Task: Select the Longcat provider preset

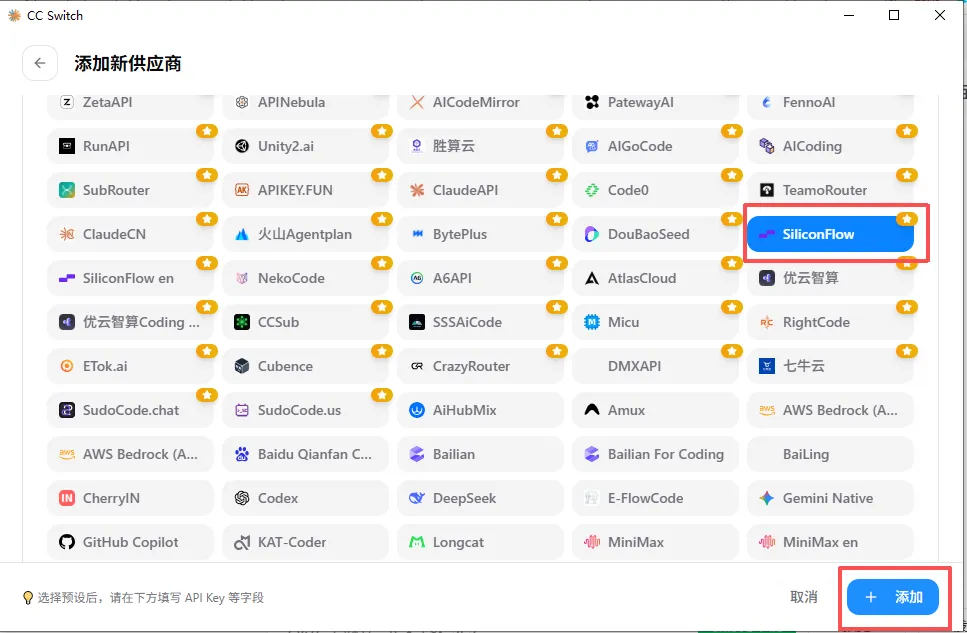Action: click(x=480, y=542)
